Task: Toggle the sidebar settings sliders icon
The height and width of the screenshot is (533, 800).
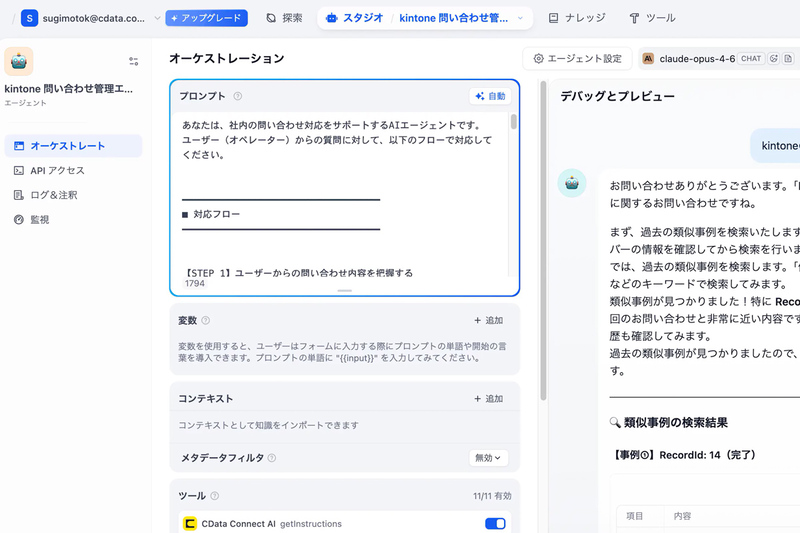Action: [134, 61]
